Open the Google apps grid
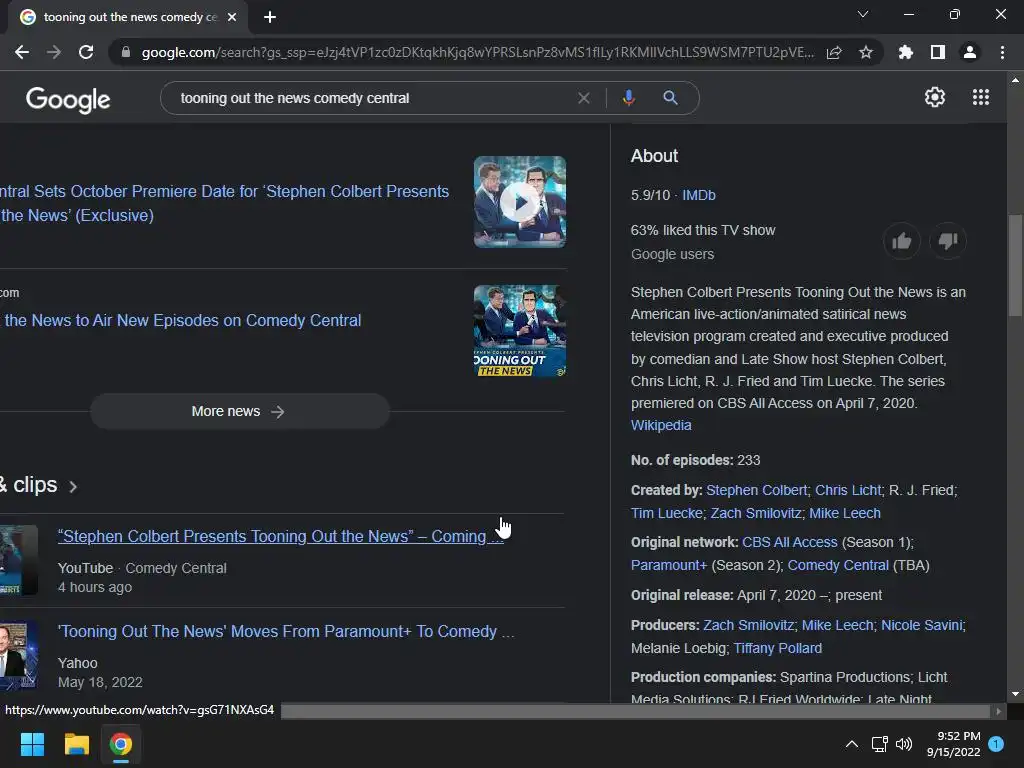The height and width of the screenshot is (768, 1024). pyautogui.click(x=981, y=97)
